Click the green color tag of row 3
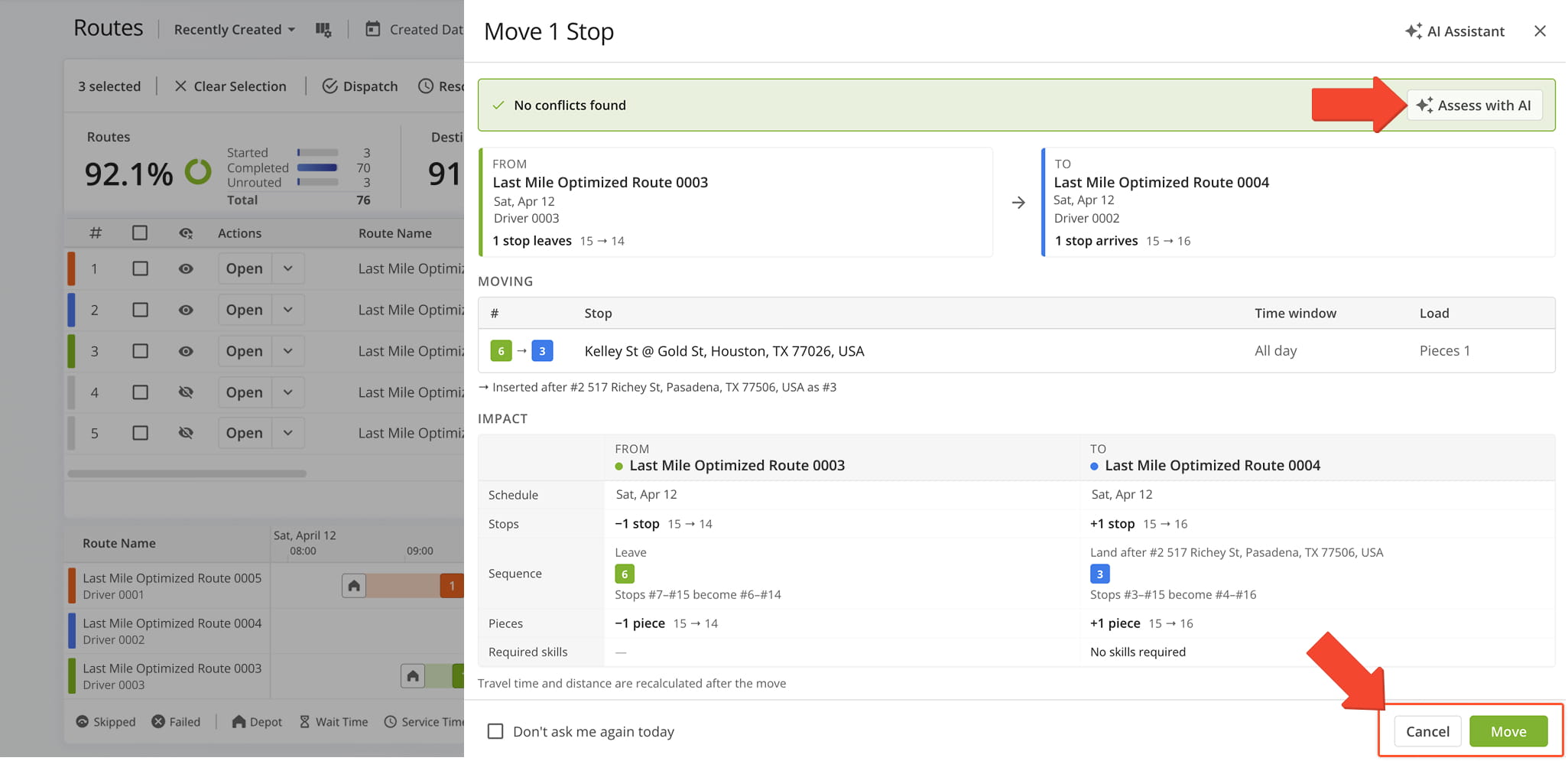The image size is (1568, 761). point(71,351)
